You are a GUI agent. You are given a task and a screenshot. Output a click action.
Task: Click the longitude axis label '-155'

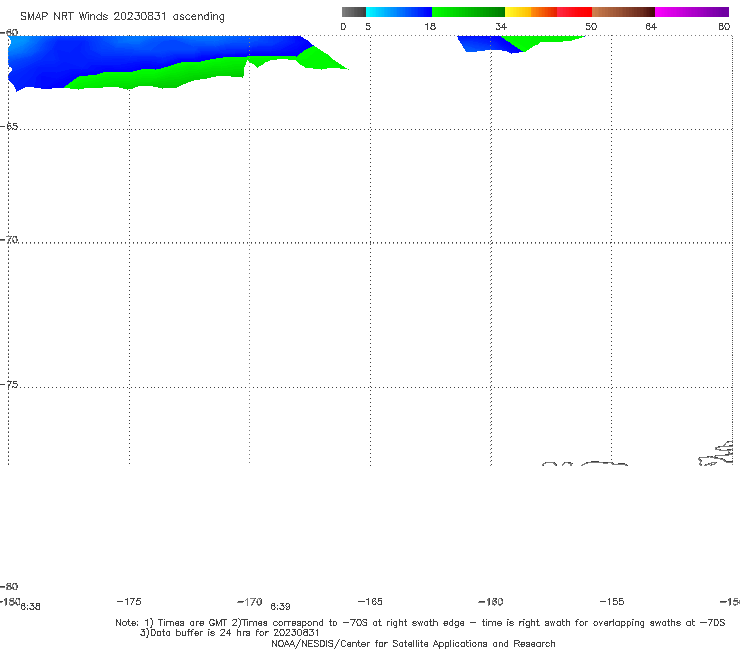pos(612,602)
